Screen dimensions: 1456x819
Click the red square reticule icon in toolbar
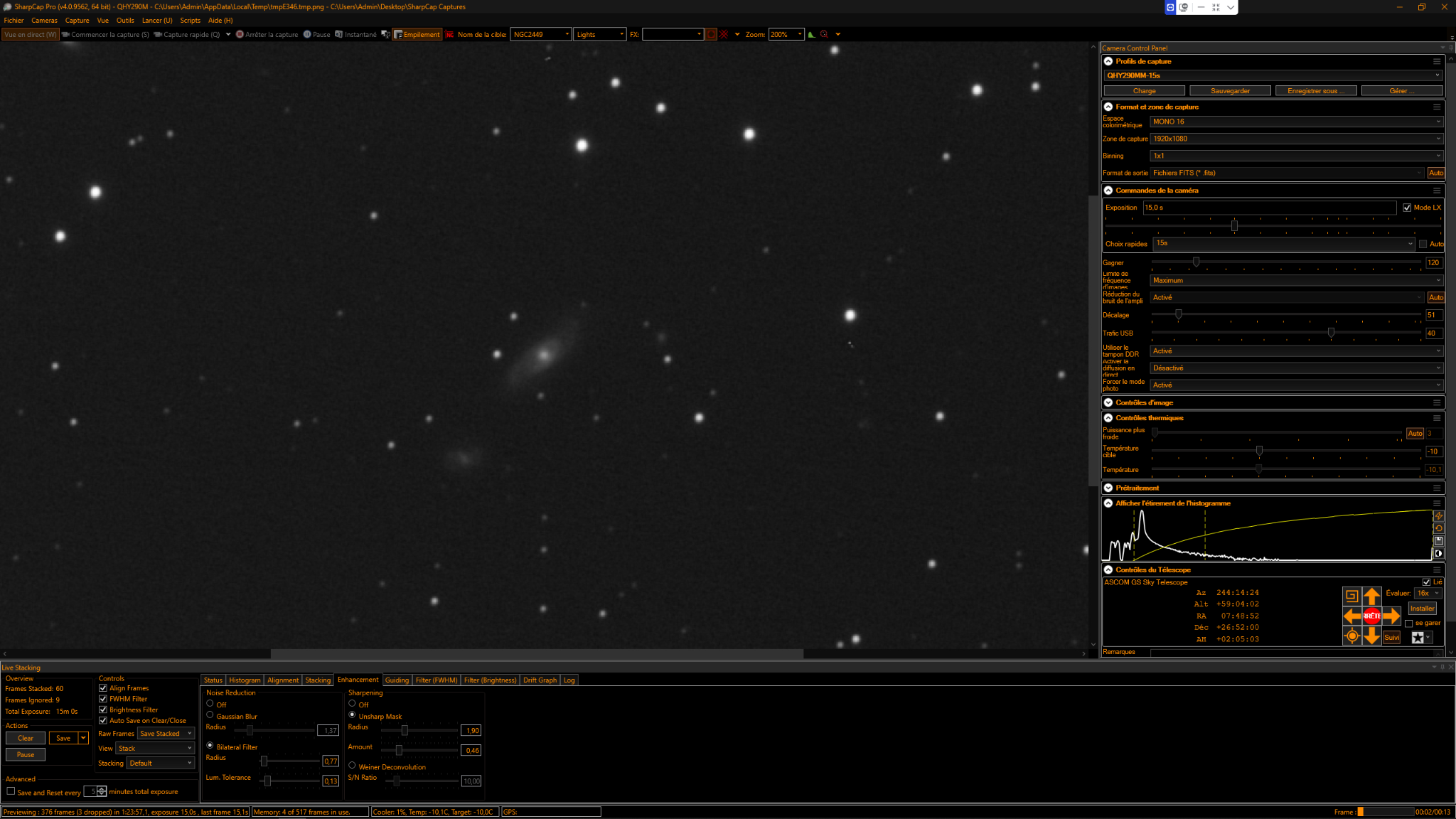pyautogui.click(x=711, y=34)
